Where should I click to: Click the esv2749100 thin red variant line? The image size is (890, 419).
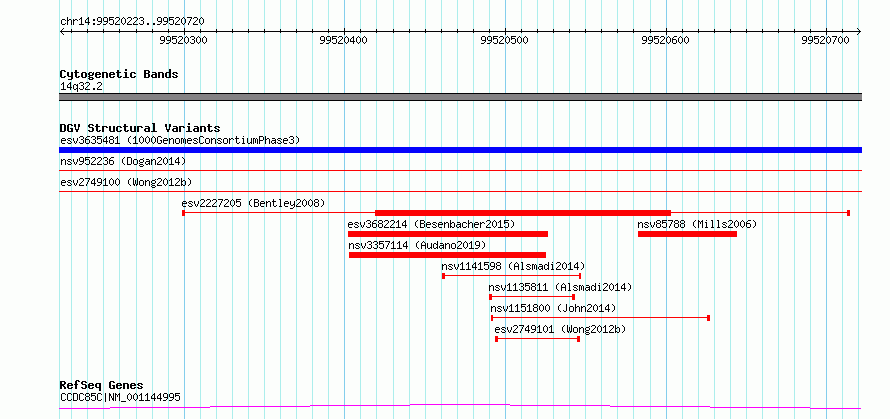pyautogui.click(x=460, y=191)
